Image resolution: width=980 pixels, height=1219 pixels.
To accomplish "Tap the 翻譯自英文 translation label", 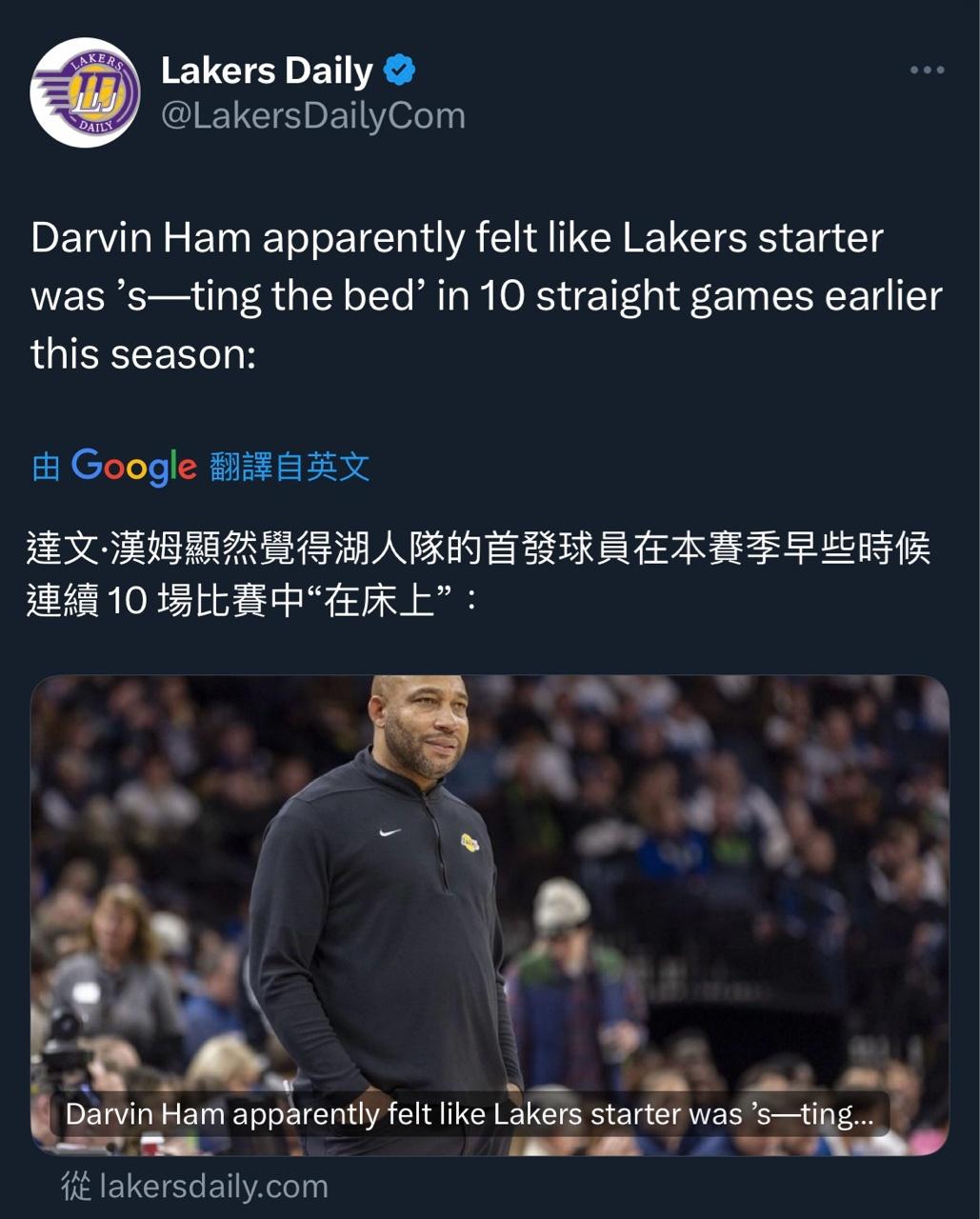I will click(x=290, y=467).
